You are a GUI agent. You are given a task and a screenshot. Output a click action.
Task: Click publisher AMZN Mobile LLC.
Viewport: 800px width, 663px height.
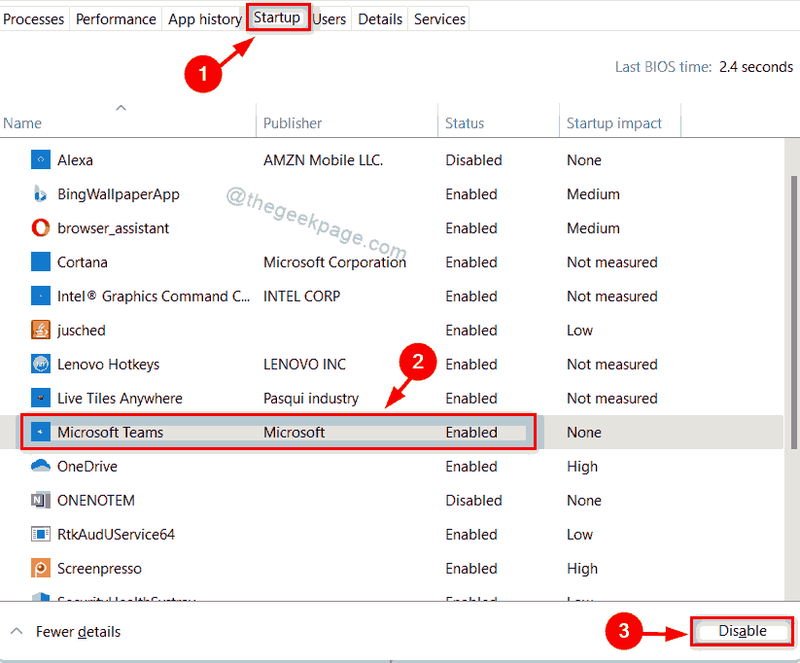323,160
